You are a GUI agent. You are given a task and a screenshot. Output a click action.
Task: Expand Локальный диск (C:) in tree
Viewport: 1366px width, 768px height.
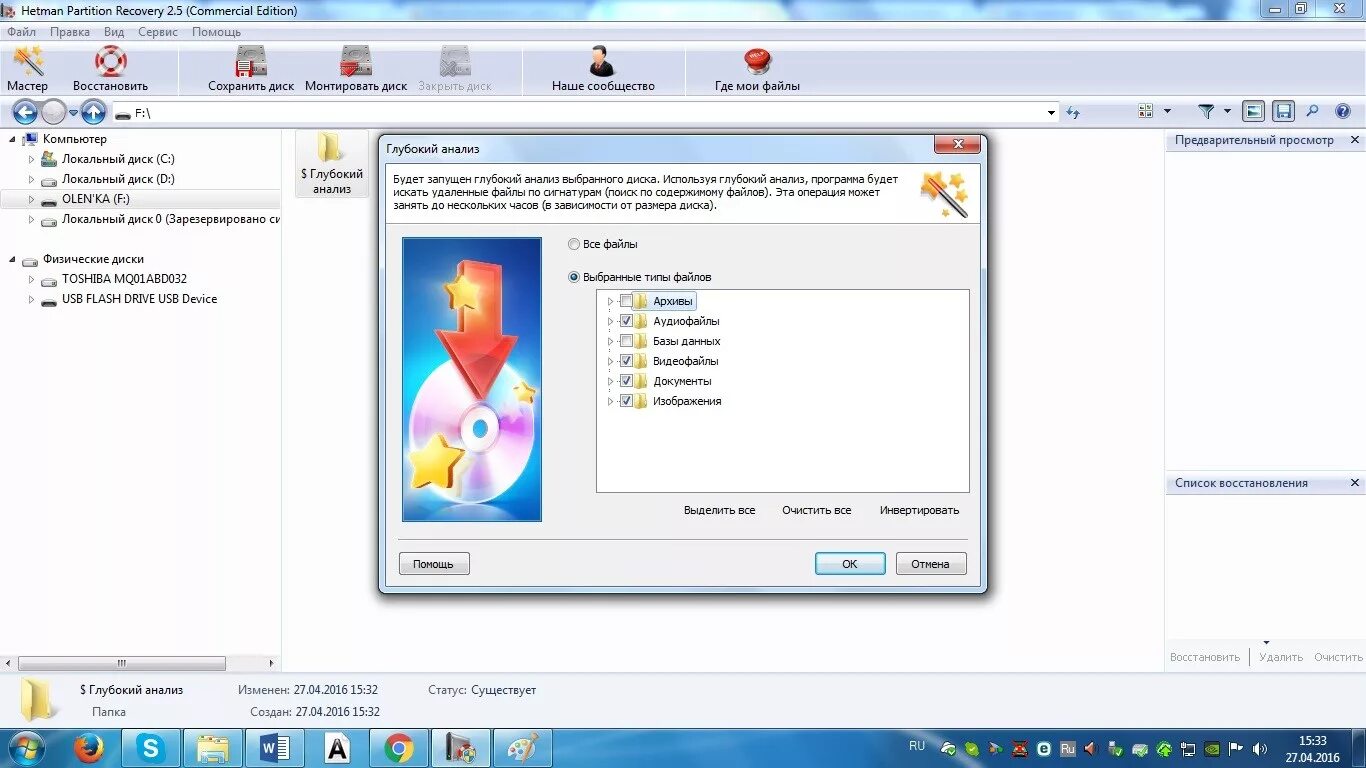pyautogui.click(x=31, y=159)
